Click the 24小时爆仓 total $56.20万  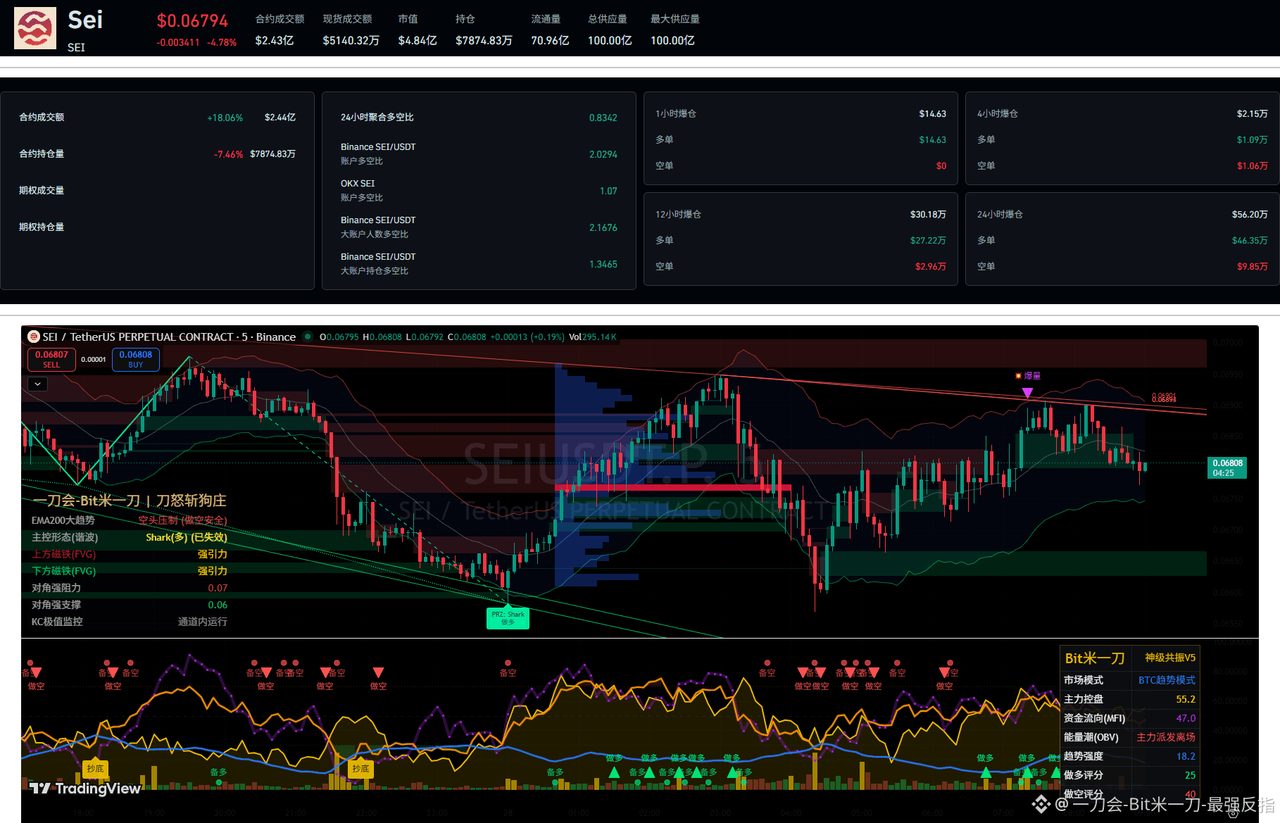tap(1250, 214)
